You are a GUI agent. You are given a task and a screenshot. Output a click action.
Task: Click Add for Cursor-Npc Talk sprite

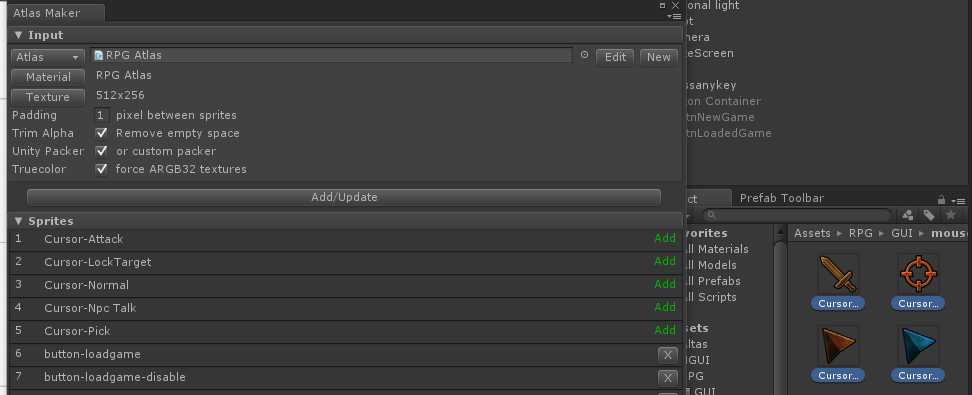pos(665,307)
